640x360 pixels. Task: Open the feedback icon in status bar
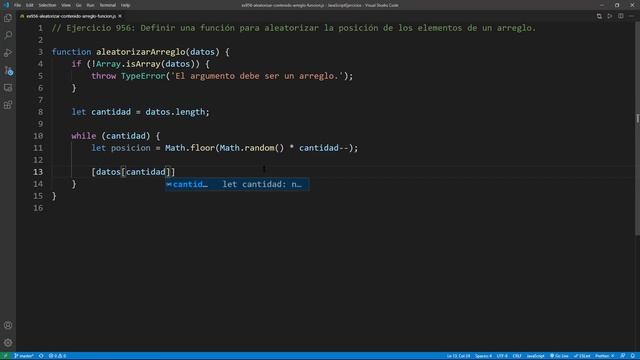(x=623, y=356)
